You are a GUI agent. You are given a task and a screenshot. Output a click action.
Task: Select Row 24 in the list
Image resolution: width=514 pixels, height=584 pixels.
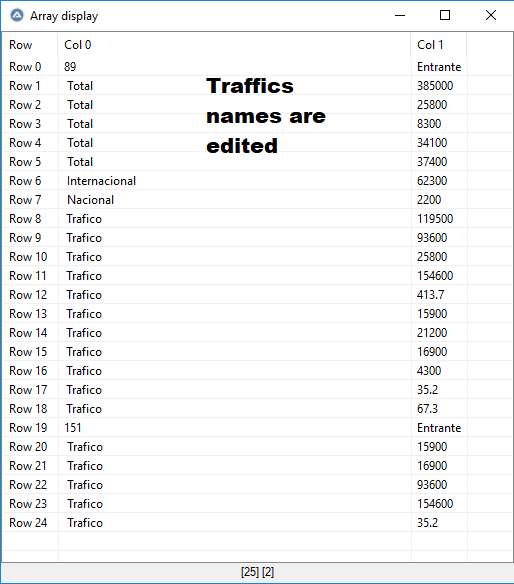257,523
